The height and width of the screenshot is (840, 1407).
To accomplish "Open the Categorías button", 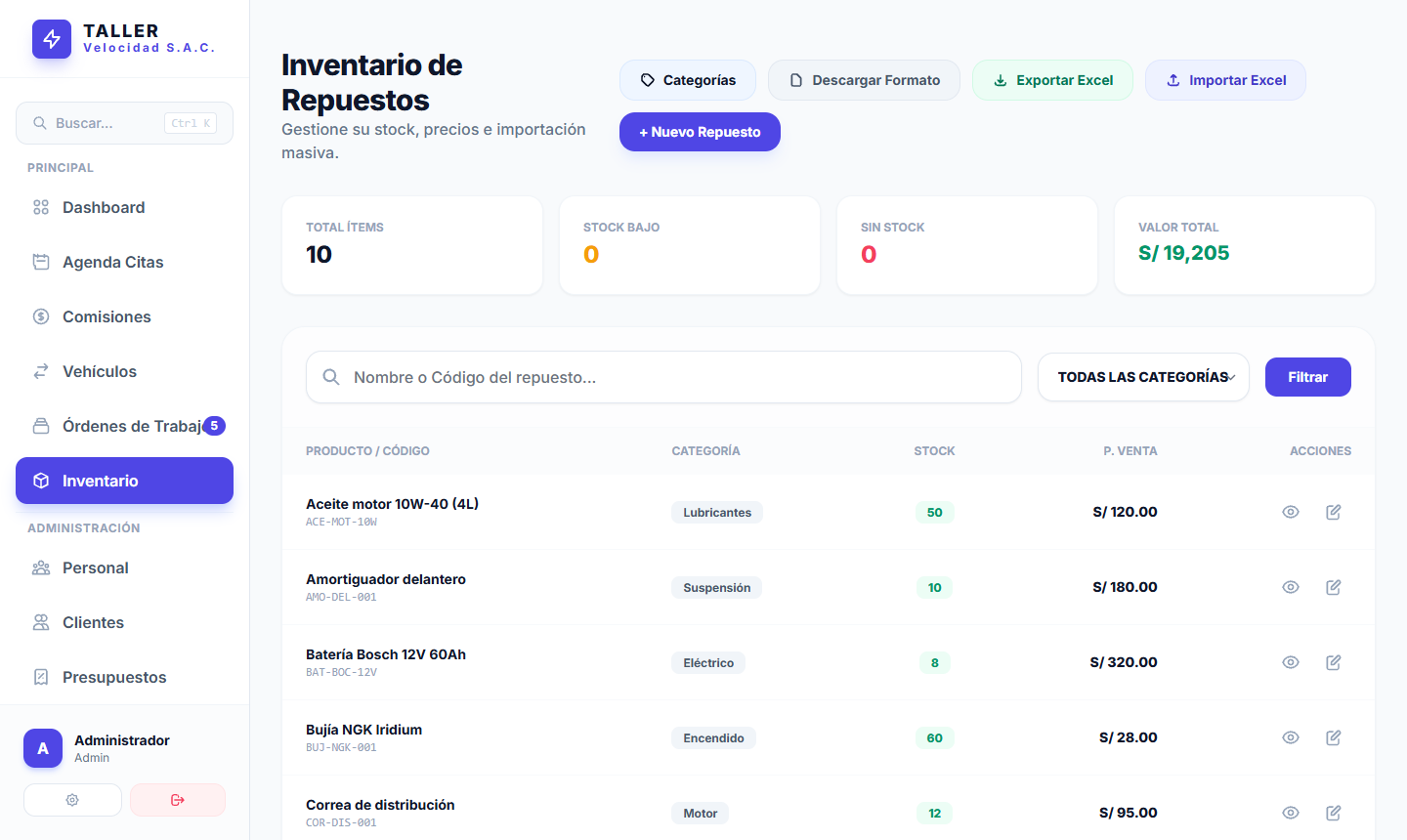I will coord(688,80).
